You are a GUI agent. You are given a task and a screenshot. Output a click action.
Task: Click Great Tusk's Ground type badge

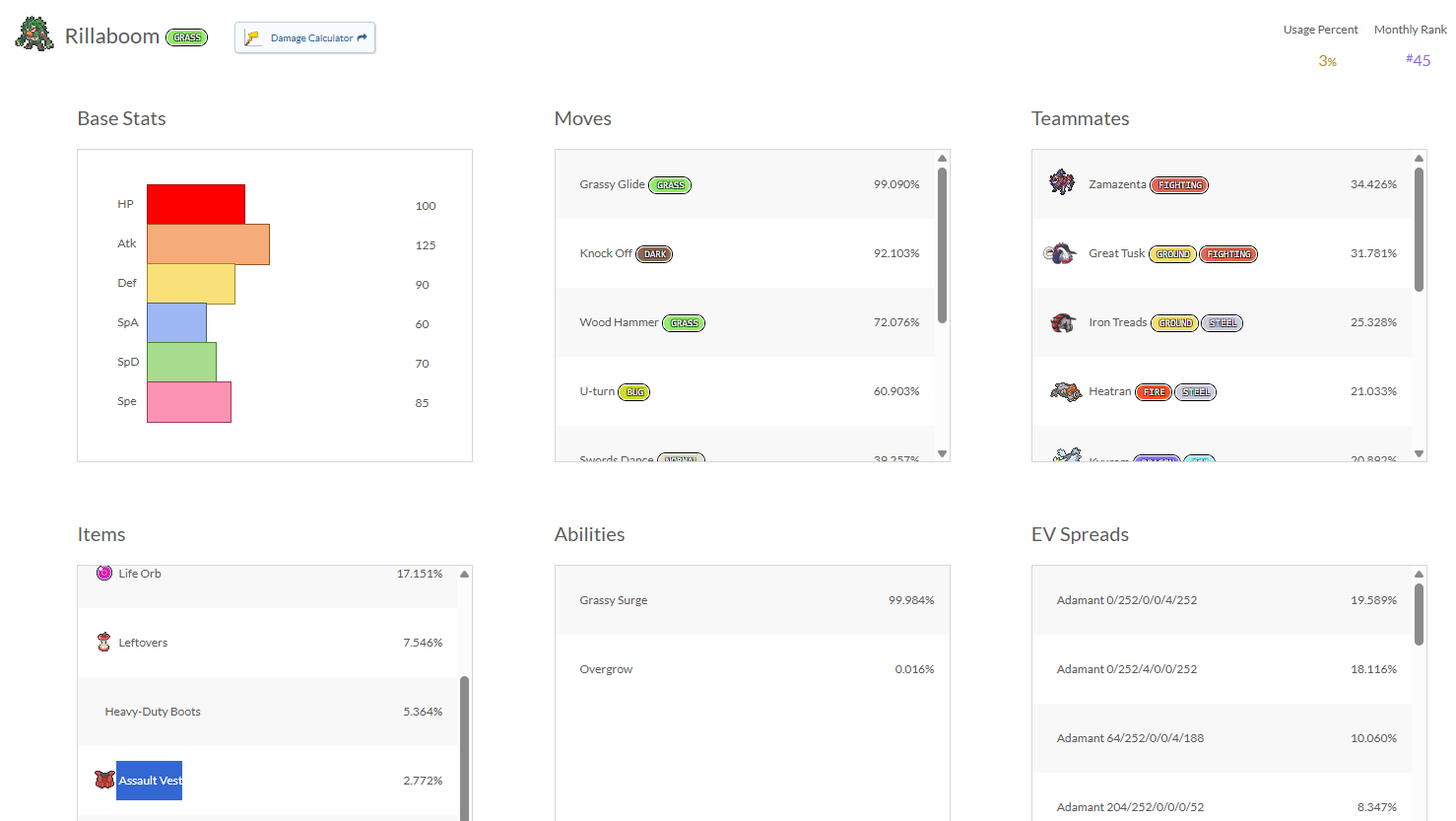[x=1172, y=254]
